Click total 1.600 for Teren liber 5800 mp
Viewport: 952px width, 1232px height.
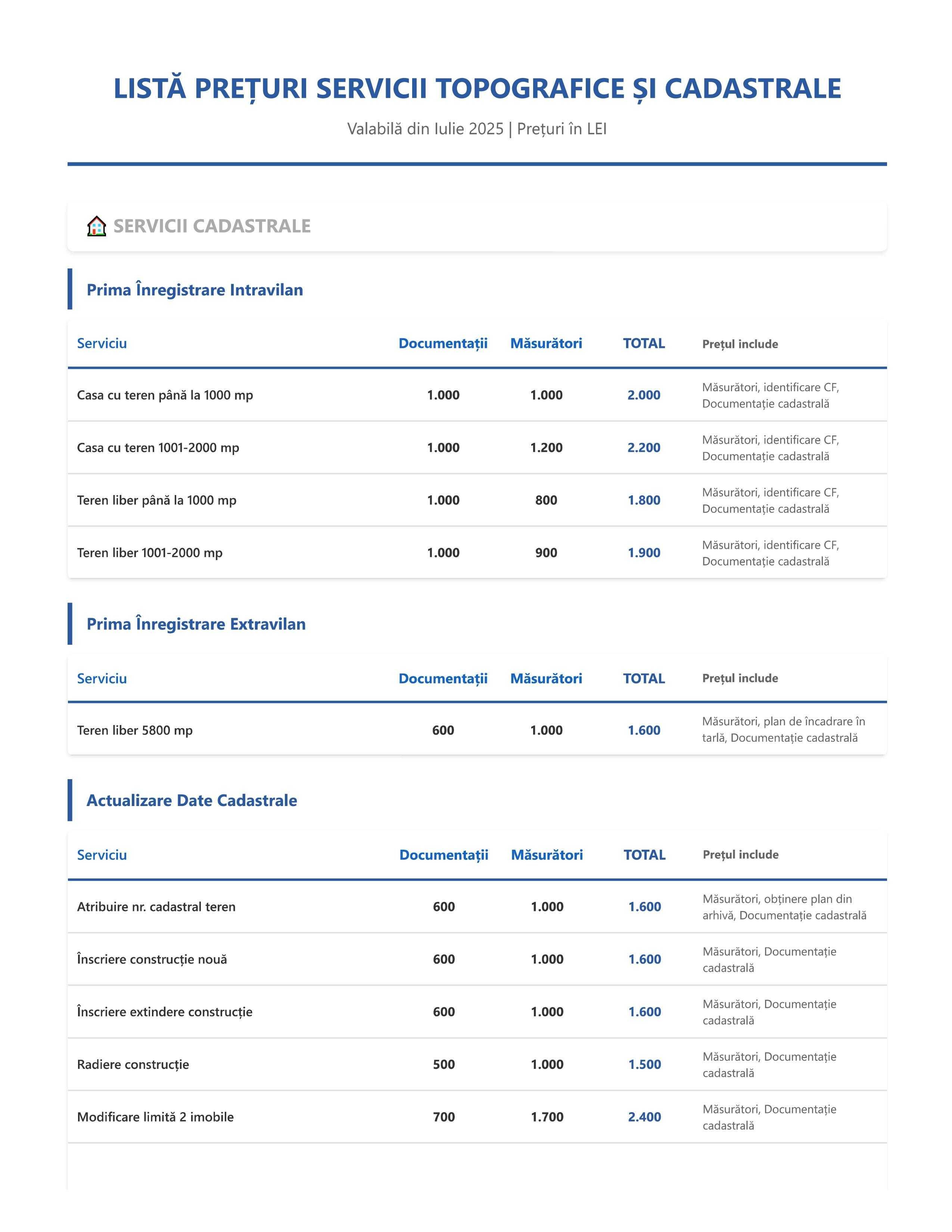pos(644,730)
